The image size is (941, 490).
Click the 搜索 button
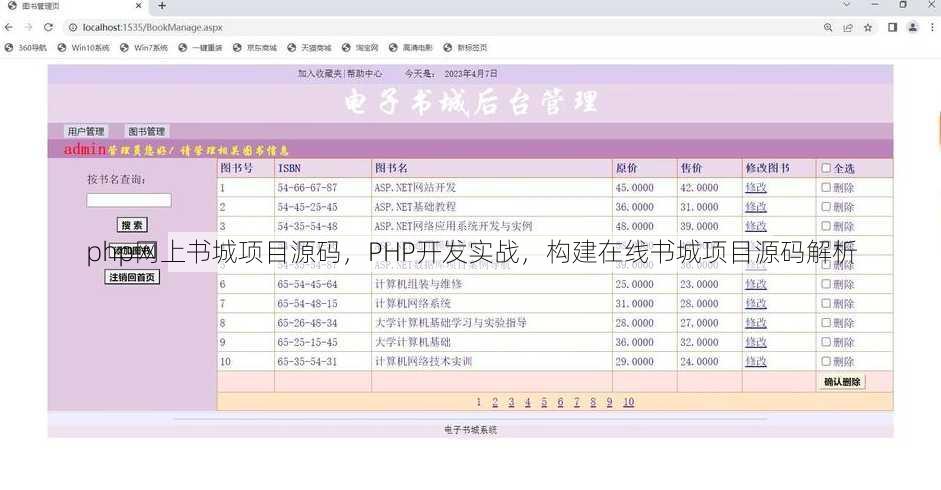point(132,225)
